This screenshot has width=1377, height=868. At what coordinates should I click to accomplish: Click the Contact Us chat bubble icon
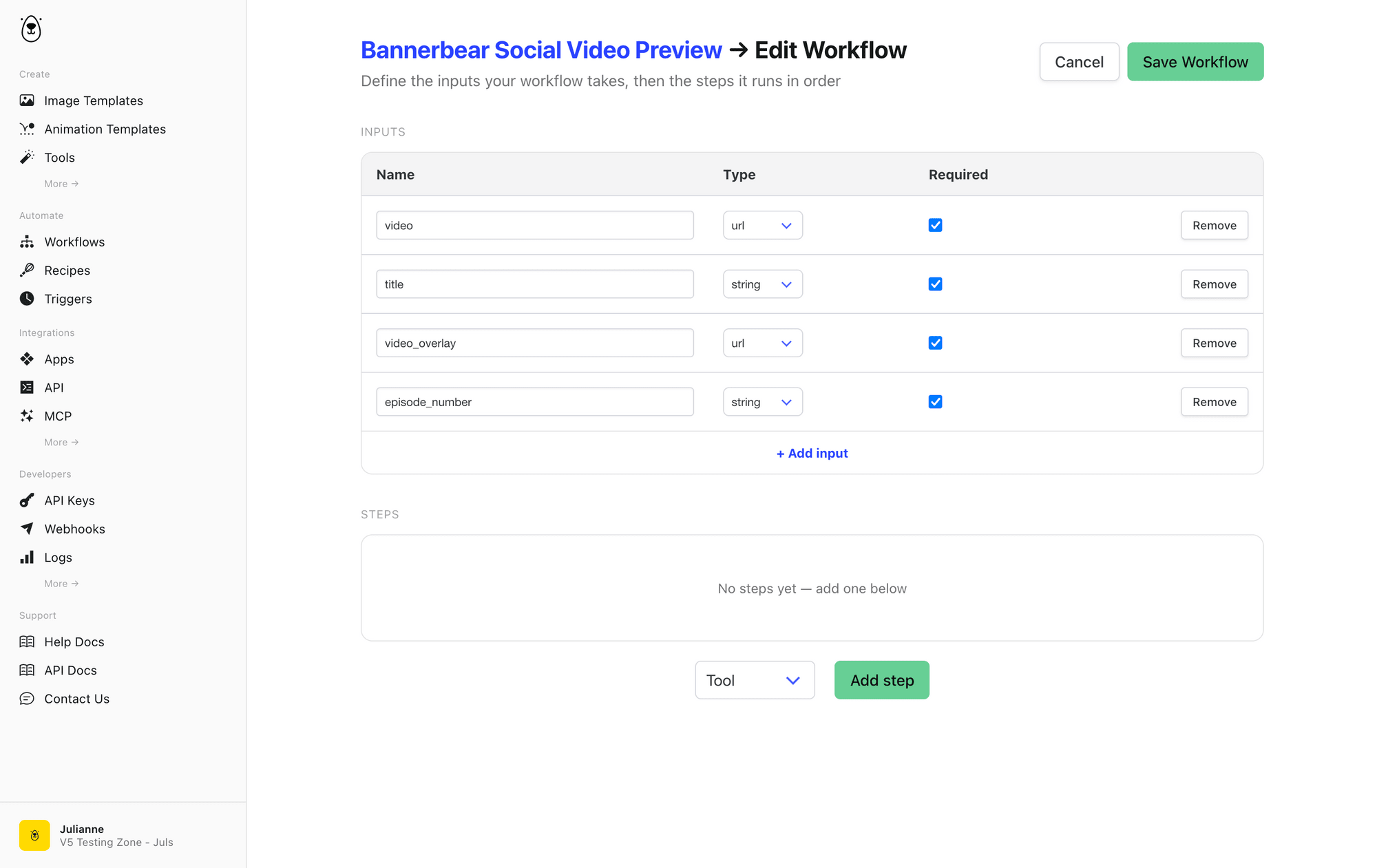pyautogui.click(x=27, y=698)
